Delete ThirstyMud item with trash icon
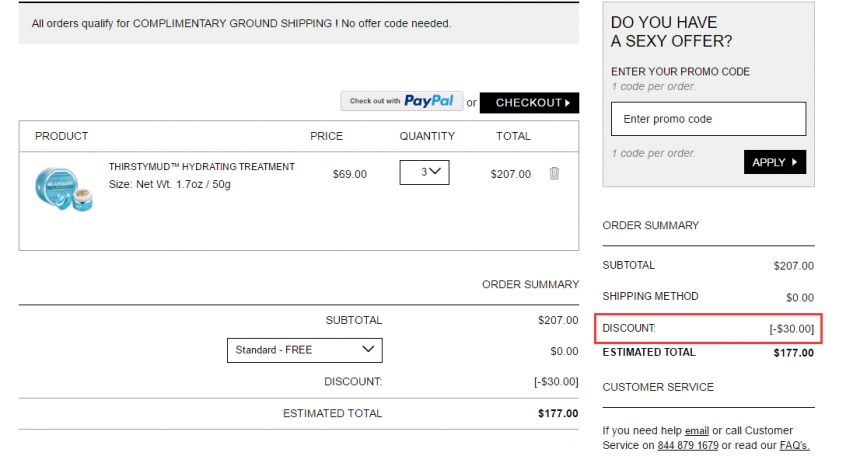 [554, 173]
